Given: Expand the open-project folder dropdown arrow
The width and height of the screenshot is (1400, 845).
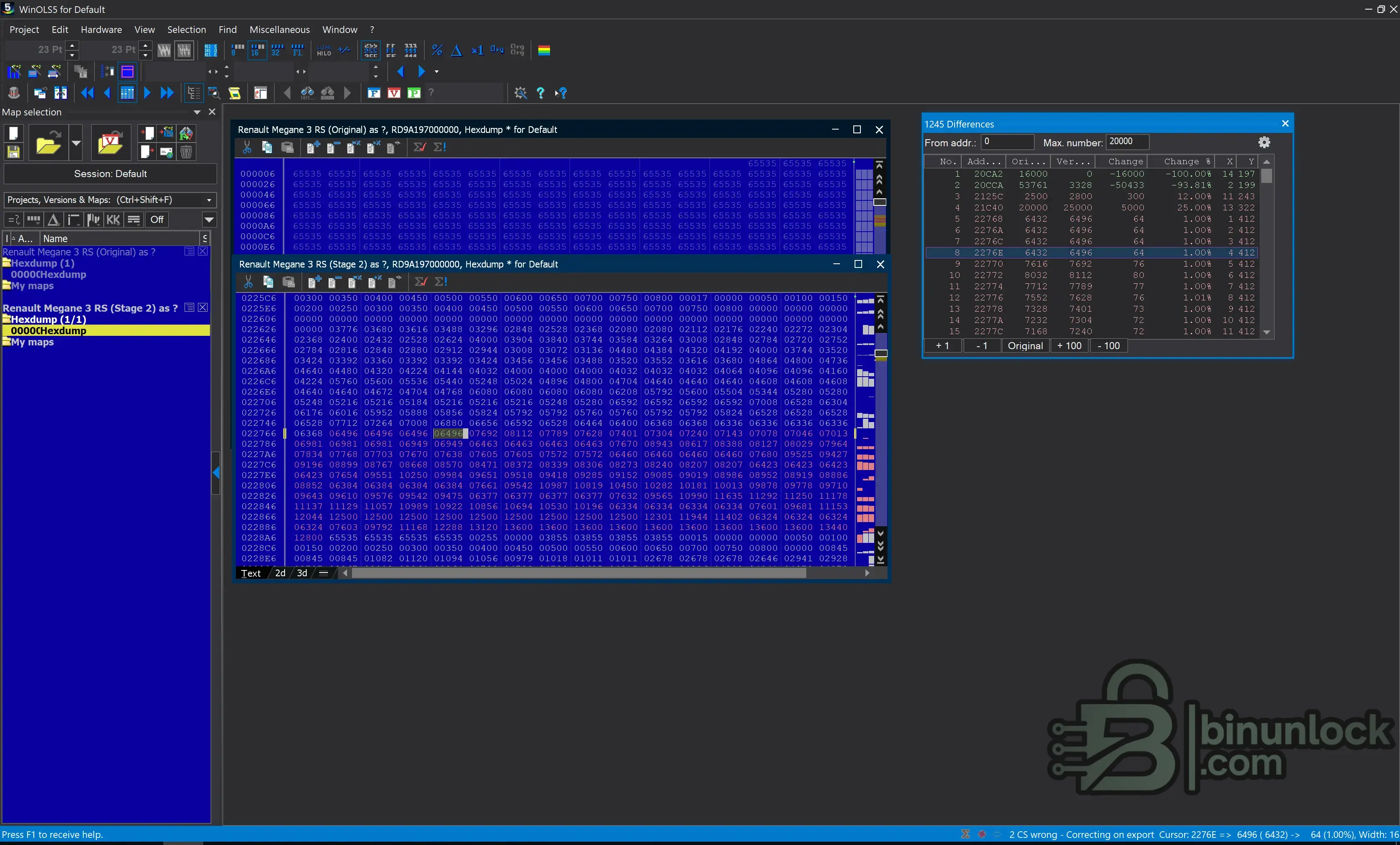Looking at the screenshot, I should (76, 142).
